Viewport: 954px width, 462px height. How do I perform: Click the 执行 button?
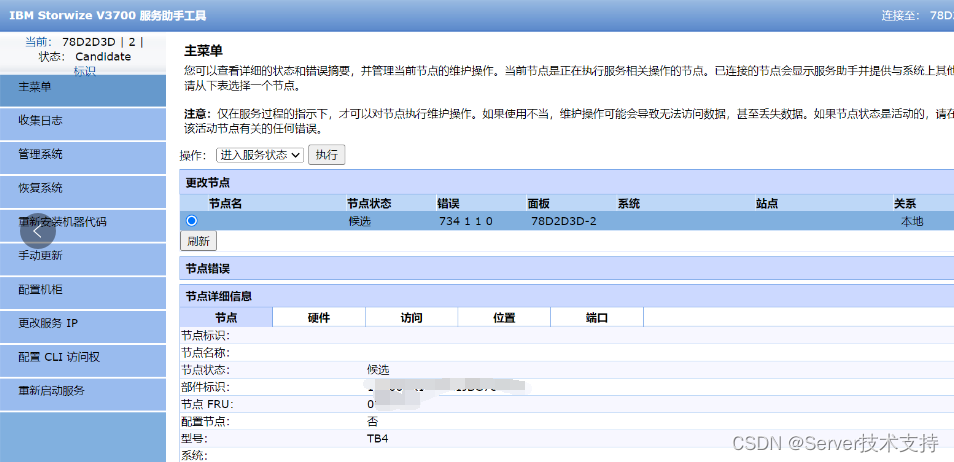[x=327, y=155]
